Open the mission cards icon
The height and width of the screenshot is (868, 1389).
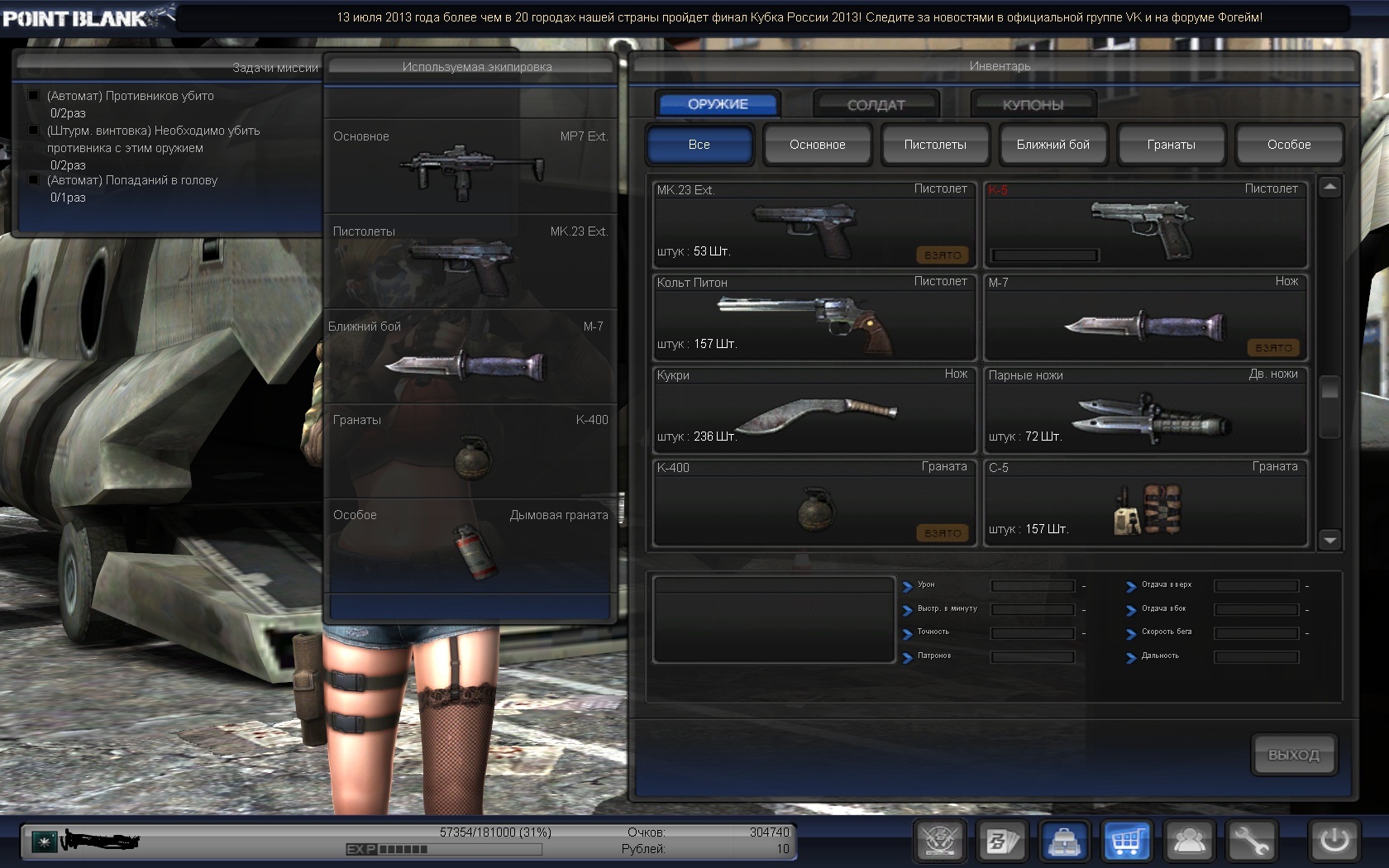1003,842
